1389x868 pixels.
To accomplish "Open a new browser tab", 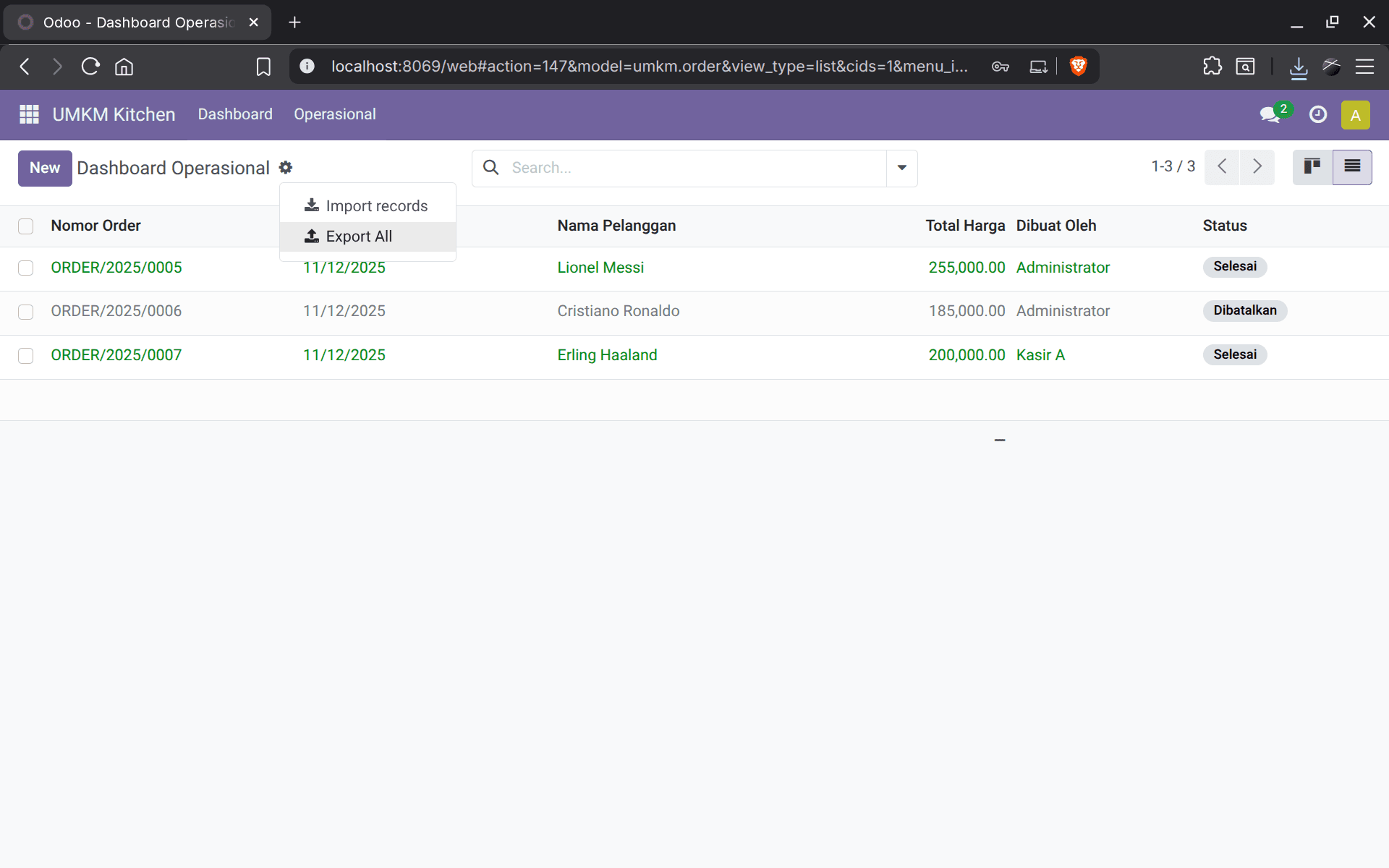I will [294, 22].
